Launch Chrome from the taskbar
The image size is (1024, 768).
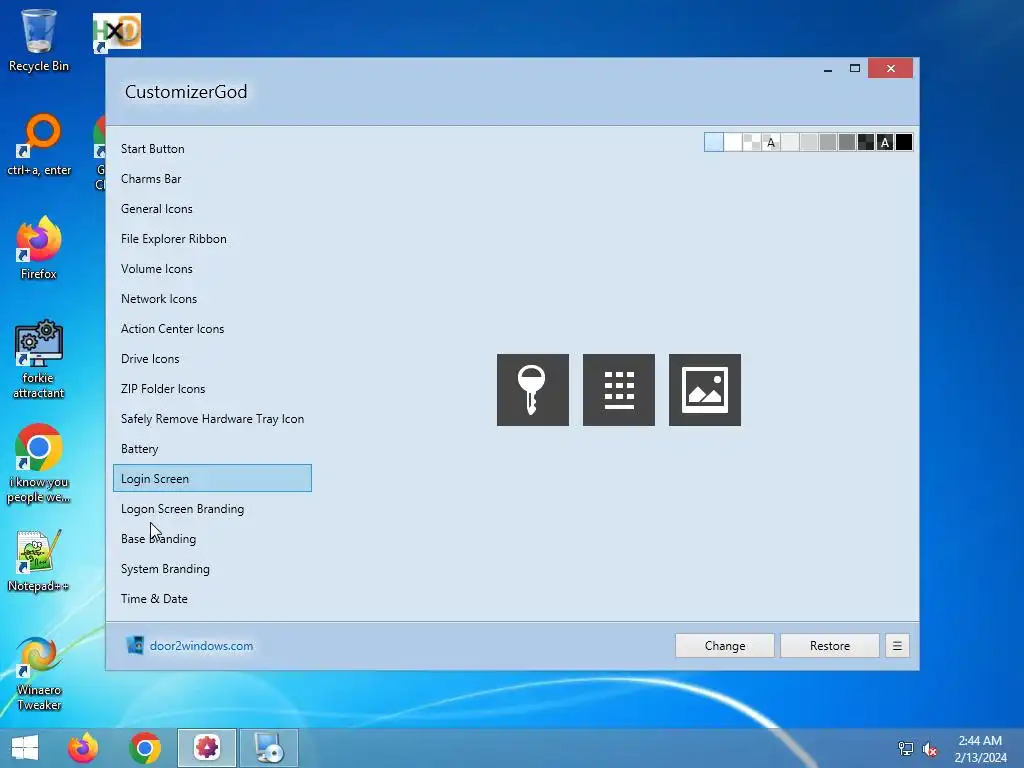[145, 748]
